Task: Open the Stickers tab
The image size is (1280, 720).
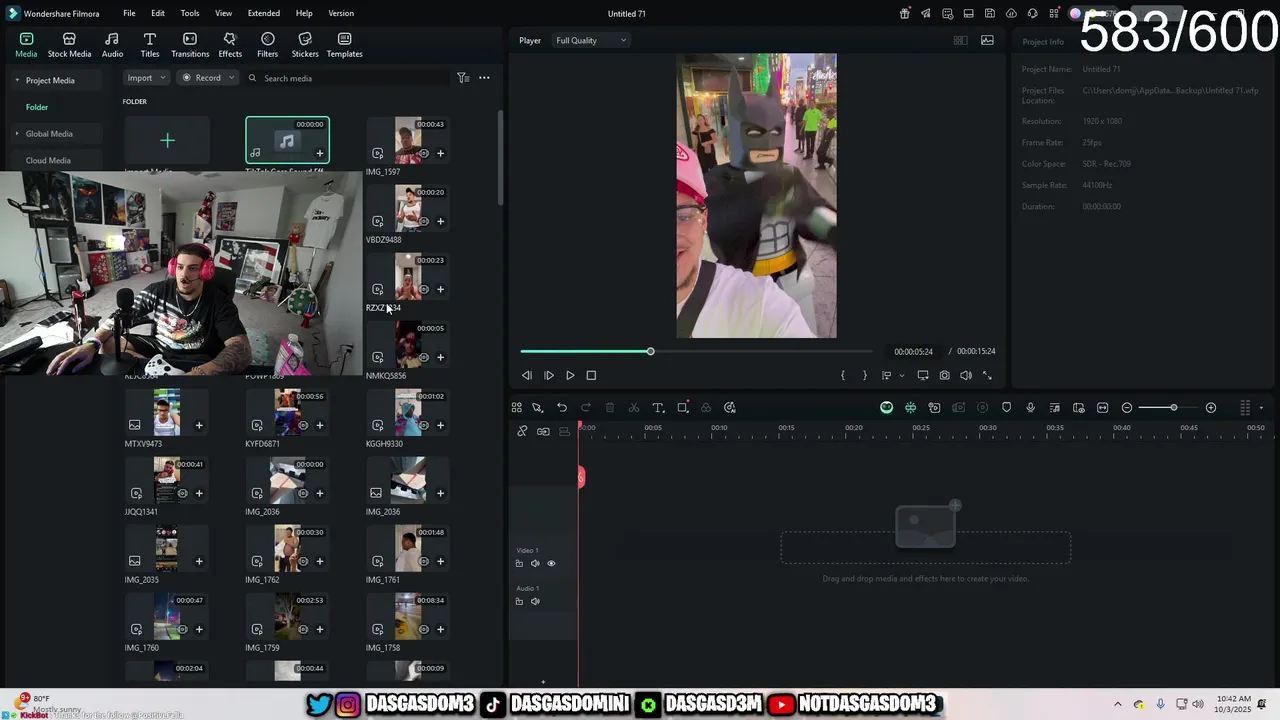Action: [305, 45]
